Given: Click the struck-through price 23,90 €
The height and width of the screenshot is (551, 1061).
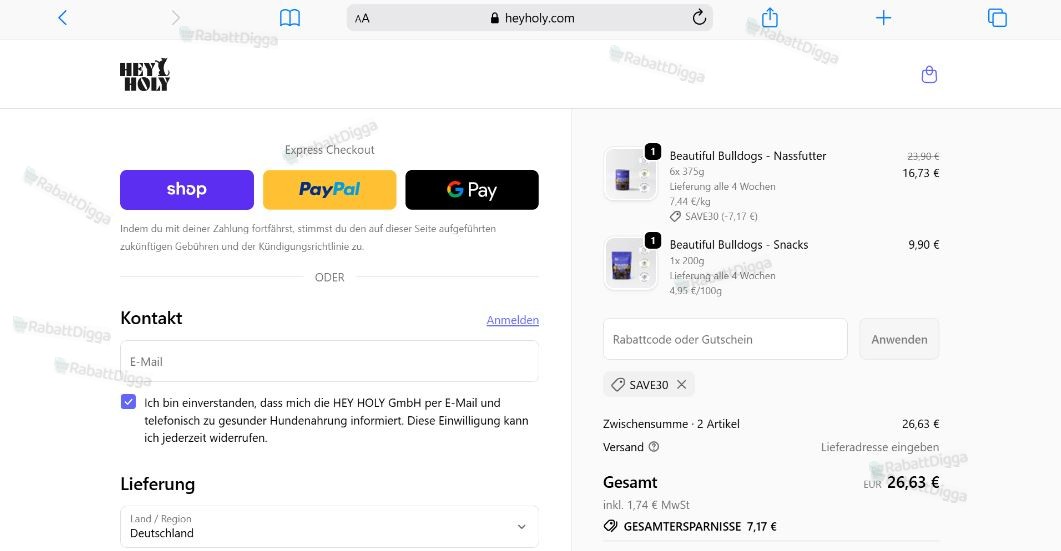Looking at the screenshot, I should coord(923,156).
